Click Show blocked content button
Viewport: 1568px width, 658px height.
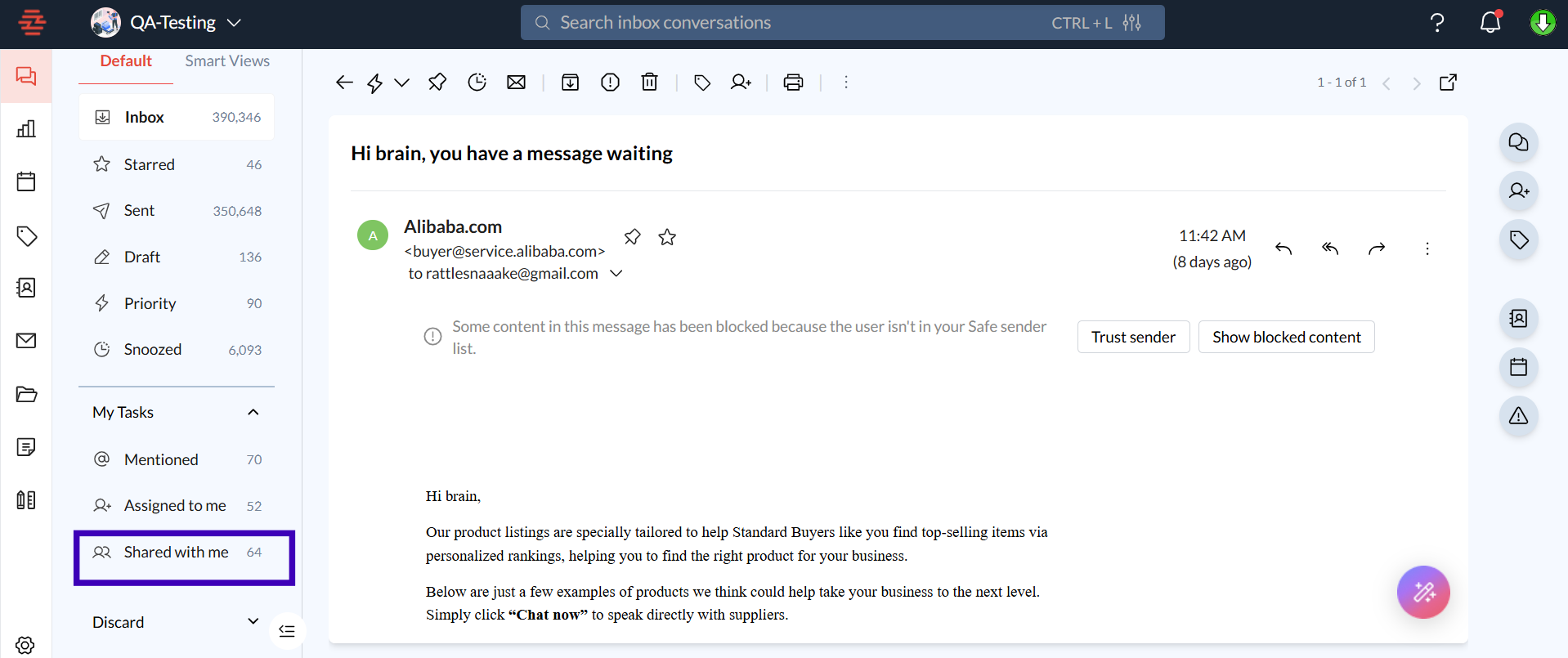click(x=1286, y=337)
